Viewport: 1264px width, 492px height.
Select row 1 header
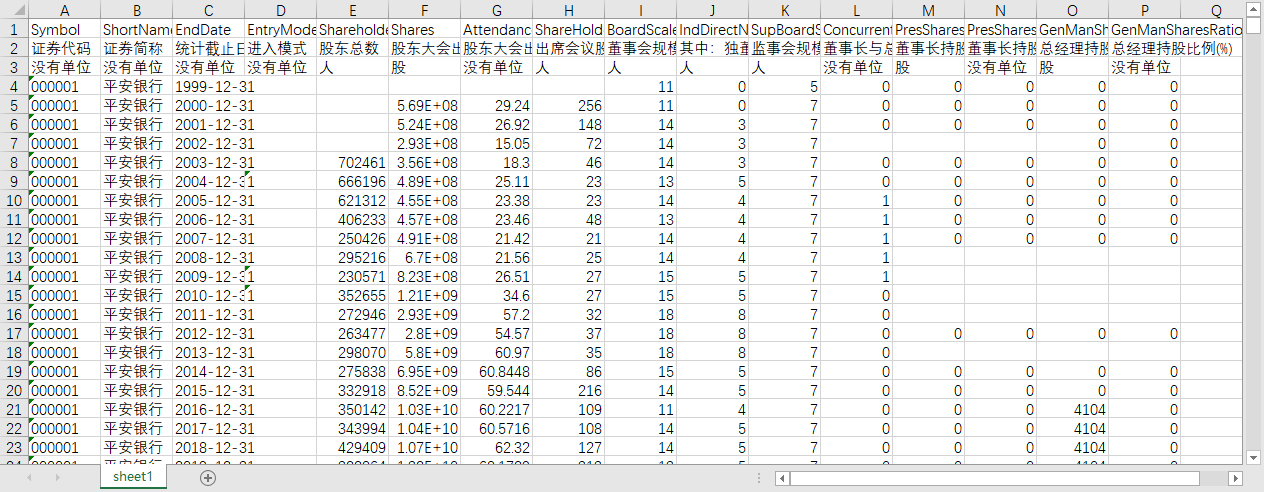14,30
